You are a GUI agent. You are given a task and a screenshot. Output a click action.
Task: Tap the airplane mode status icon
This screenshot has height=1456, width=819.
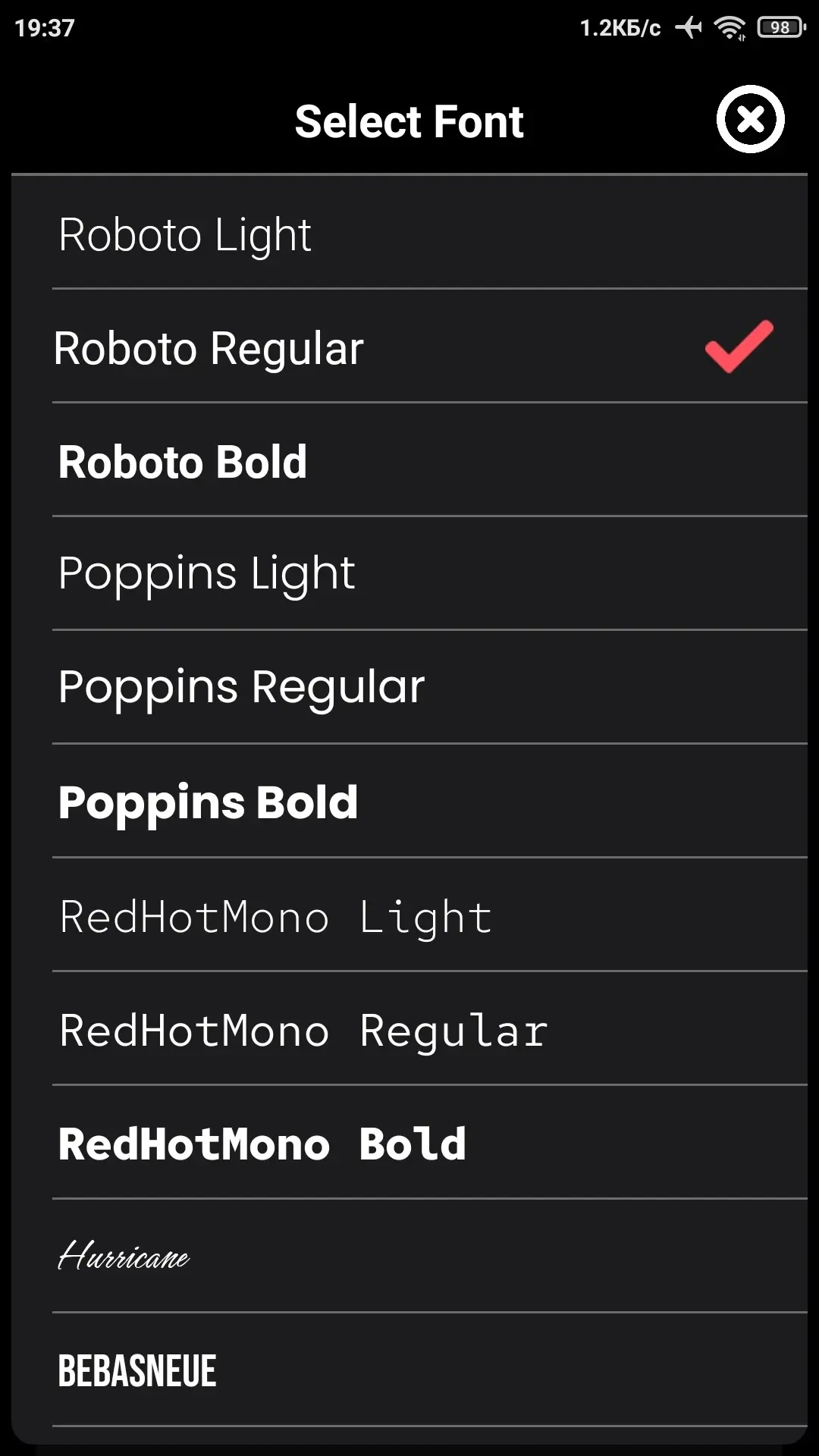tap(689, 28)
